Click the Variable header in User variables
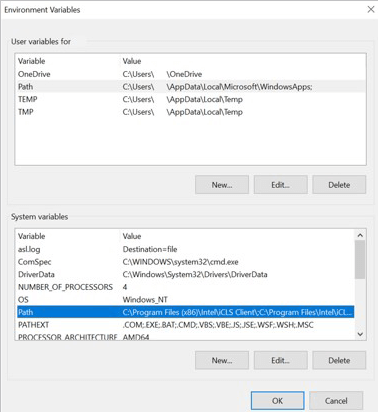The image size is (378, 412). pos(32,61)
